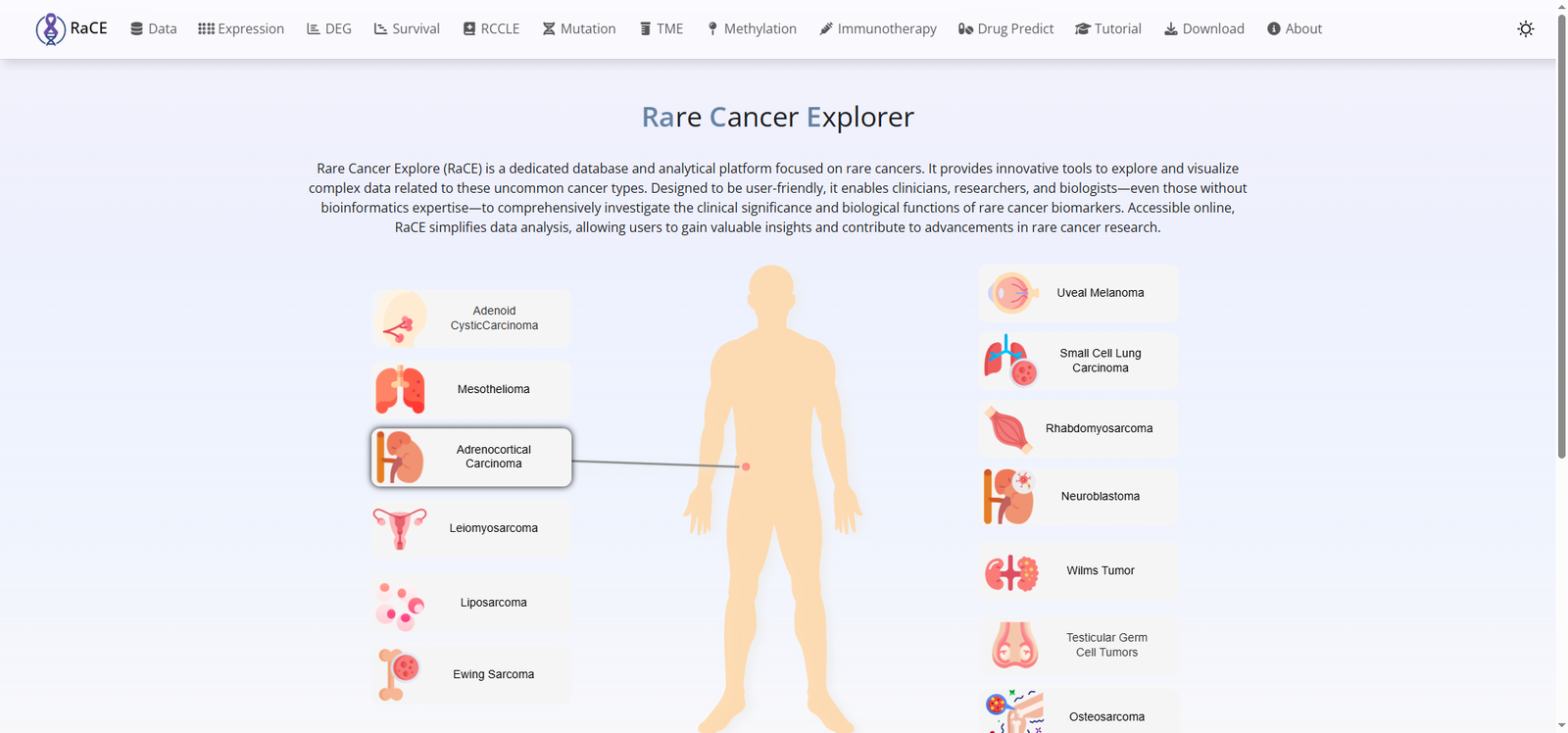Viewport: 1568px width, 733px height.
Task: Click the Wilms Tumor kidneys icon
Action: [x=1011, y=572]
